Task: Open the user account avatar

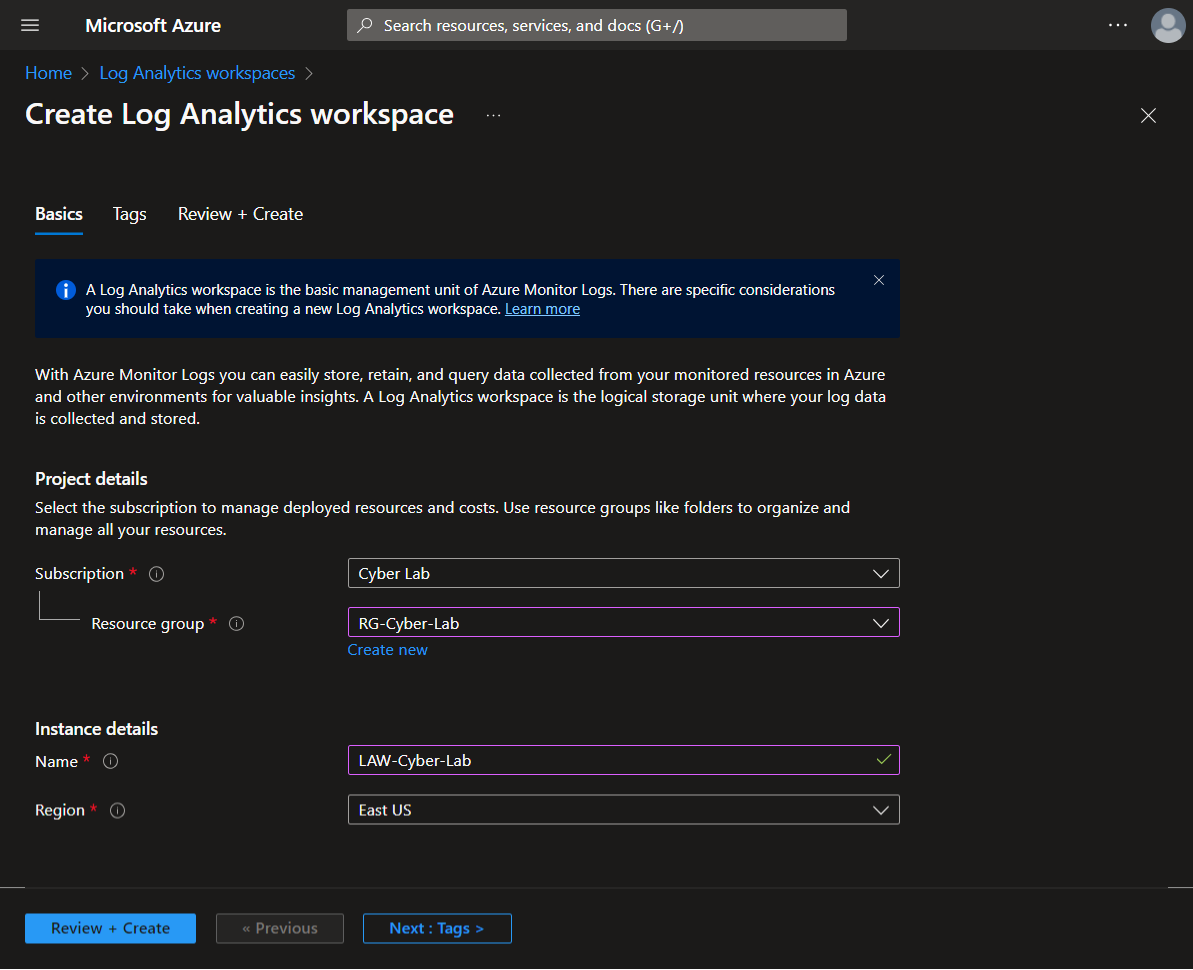Action: [x=1168, y=25]
